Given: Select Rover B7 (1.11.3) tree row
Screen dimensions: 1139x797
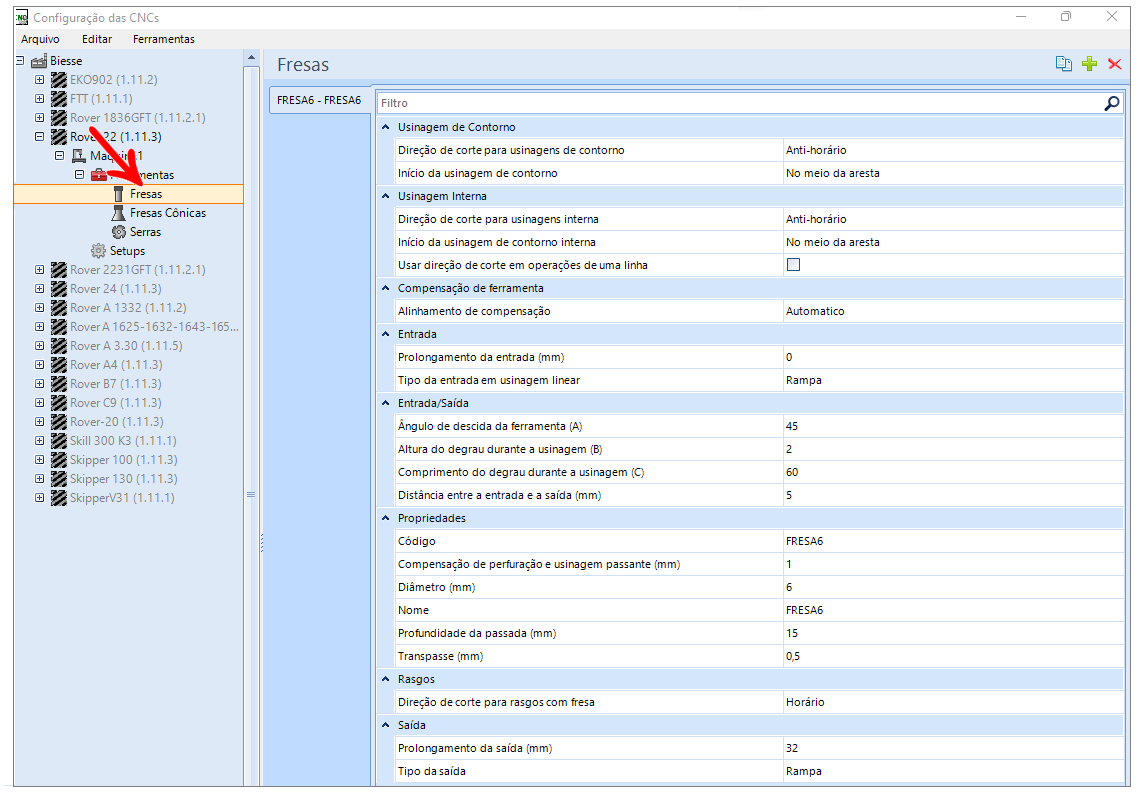Looking at the screenshot, I should (115, 384).
